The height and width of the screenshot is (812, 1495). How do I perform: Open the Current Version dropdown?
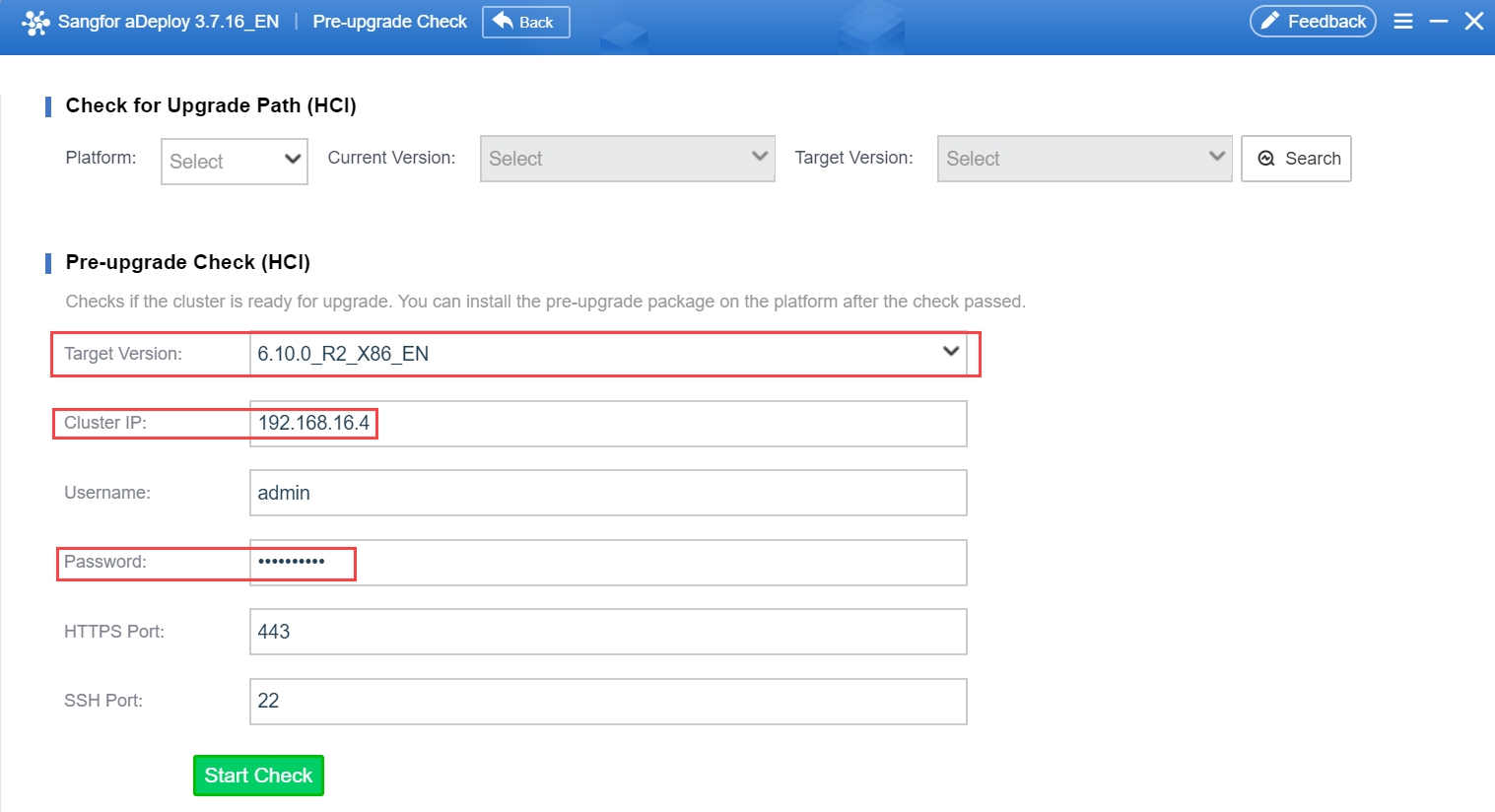[627, 159]
